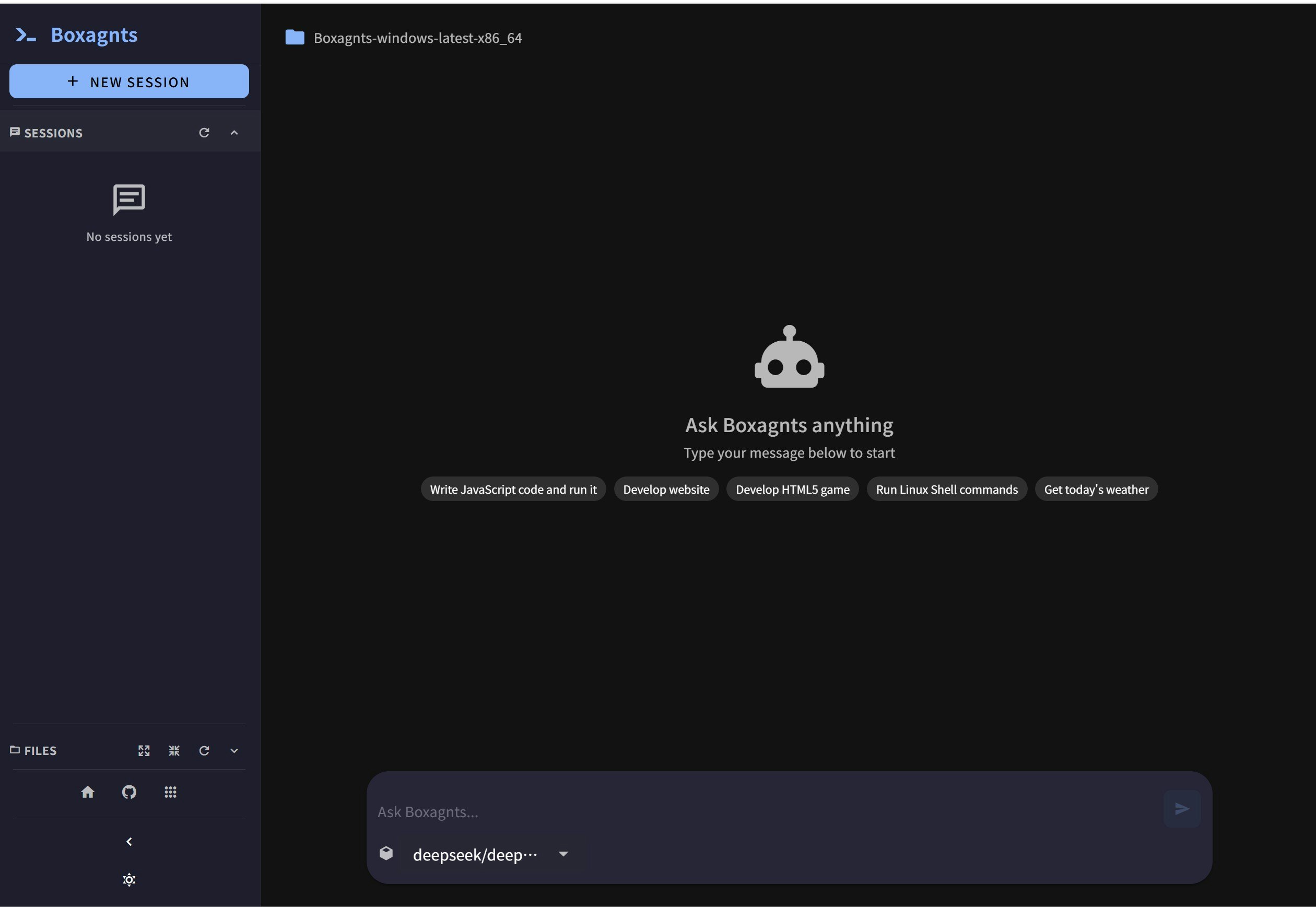
Task: Click the Boxagnts-windows-latest-x86_64 folder name
Action: click(x=417, y=38)
